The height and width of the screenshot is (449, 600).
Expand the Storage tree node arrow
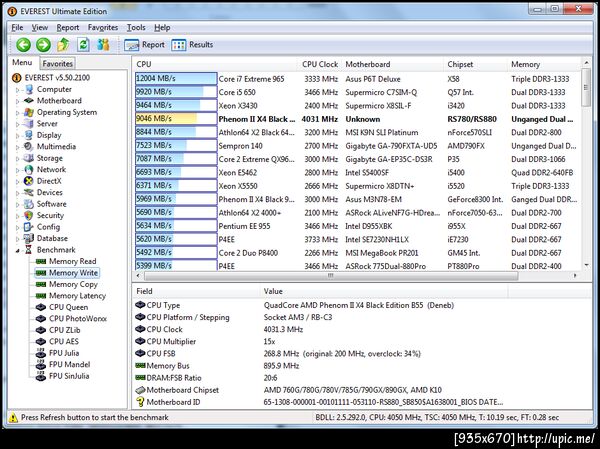[18, 159]
